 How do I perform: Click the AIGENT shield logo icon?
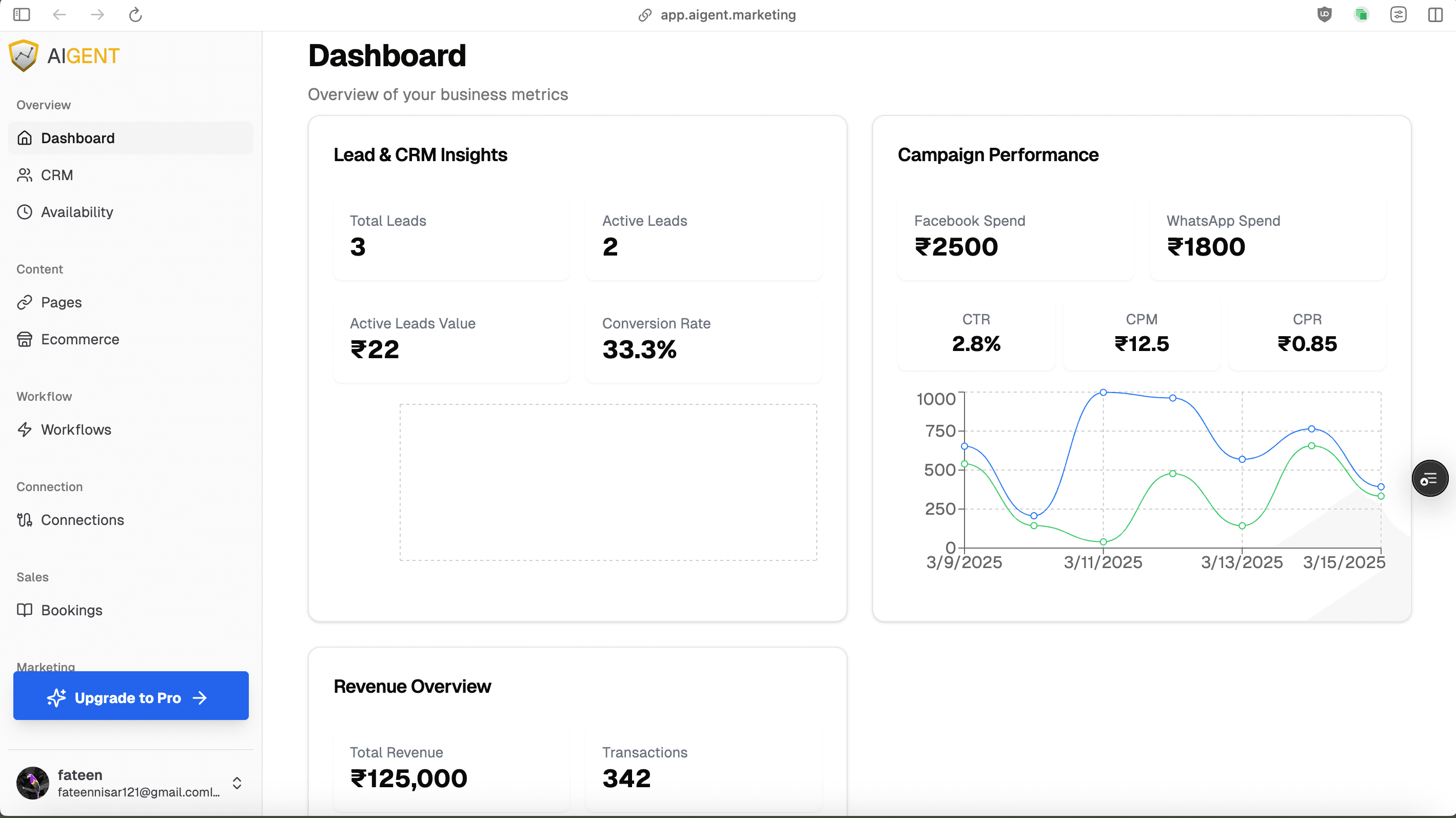click(23, 55)
